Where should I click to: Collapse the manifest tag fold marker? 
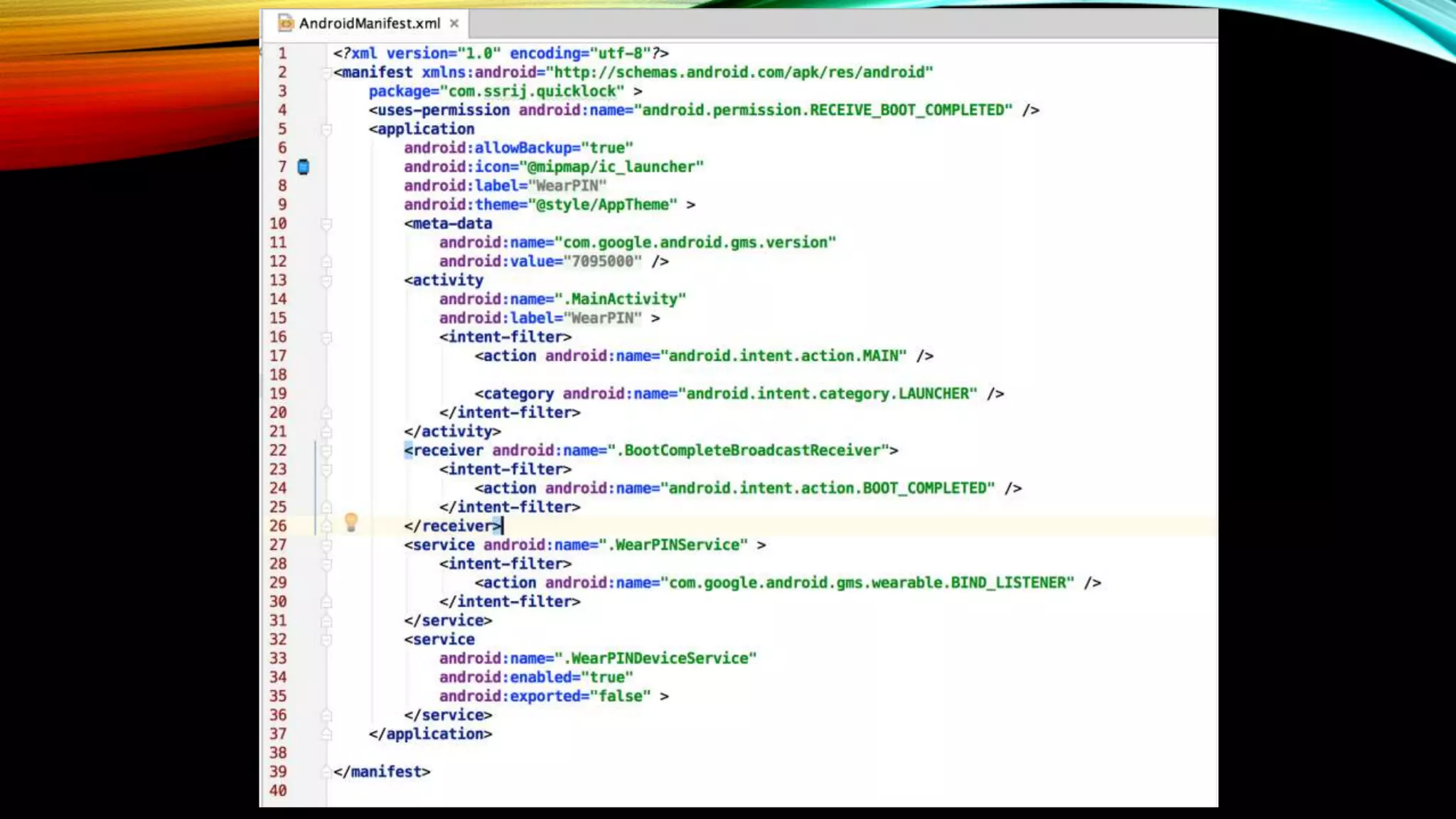pyautogui.click(x=326, y=73)
